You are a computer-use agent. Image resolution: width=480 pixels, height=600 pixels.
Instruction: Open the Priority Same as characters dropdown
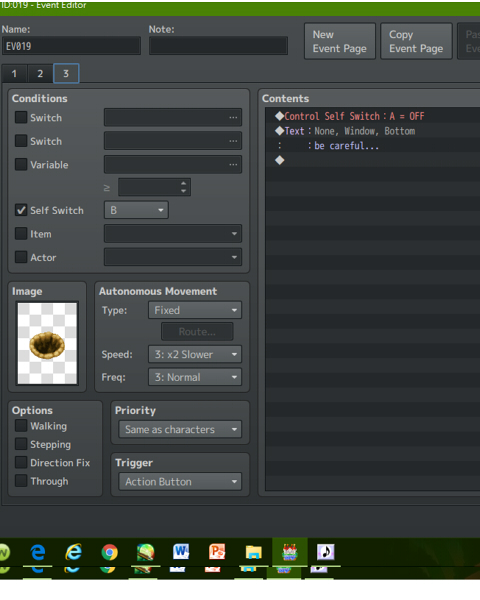[180, 429]
